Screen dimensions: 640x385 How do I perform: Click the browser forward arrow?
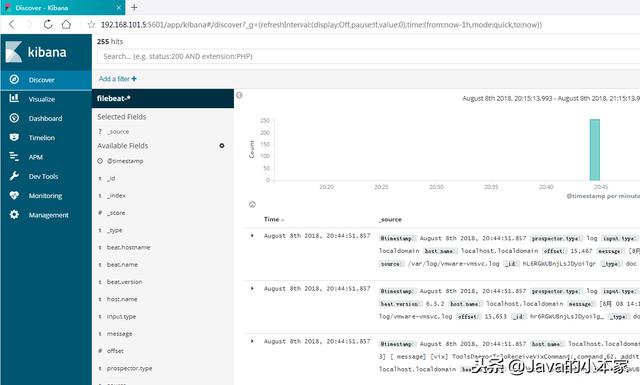coord(29,24)
